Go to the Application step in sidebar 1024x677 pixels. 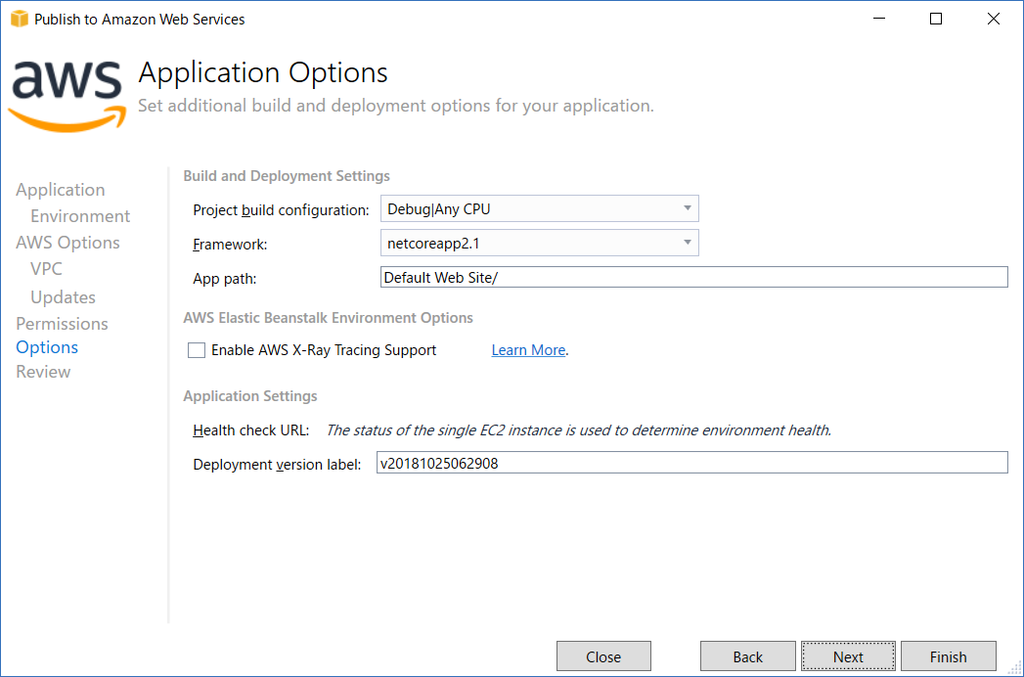coord(60,190)
